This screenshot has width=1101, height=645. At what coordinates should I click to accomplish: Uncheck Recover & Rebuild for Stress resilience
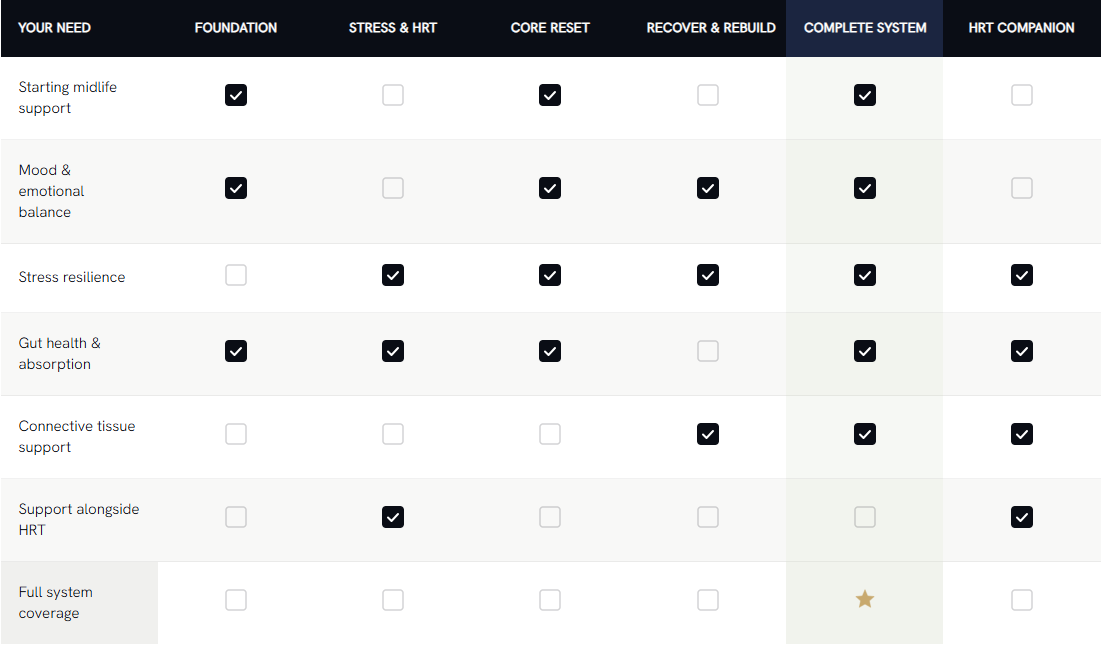708,275
